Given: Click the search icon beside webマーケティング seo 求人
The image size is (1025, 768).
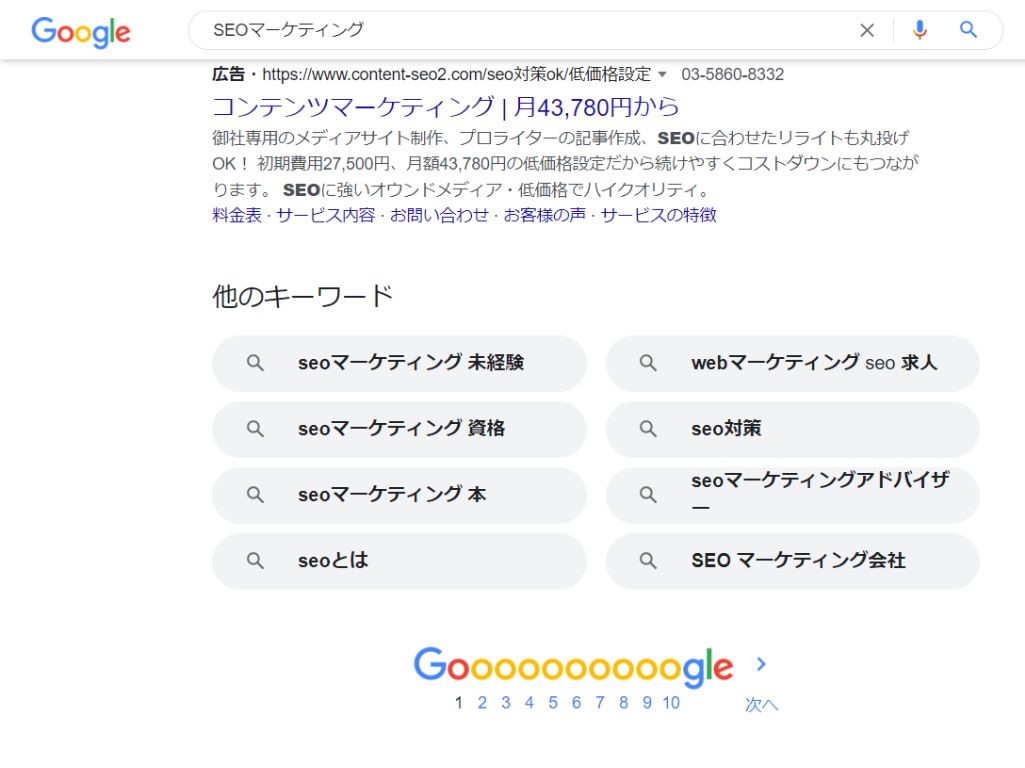Looking at the screenshot, I should tap(648, 363).
